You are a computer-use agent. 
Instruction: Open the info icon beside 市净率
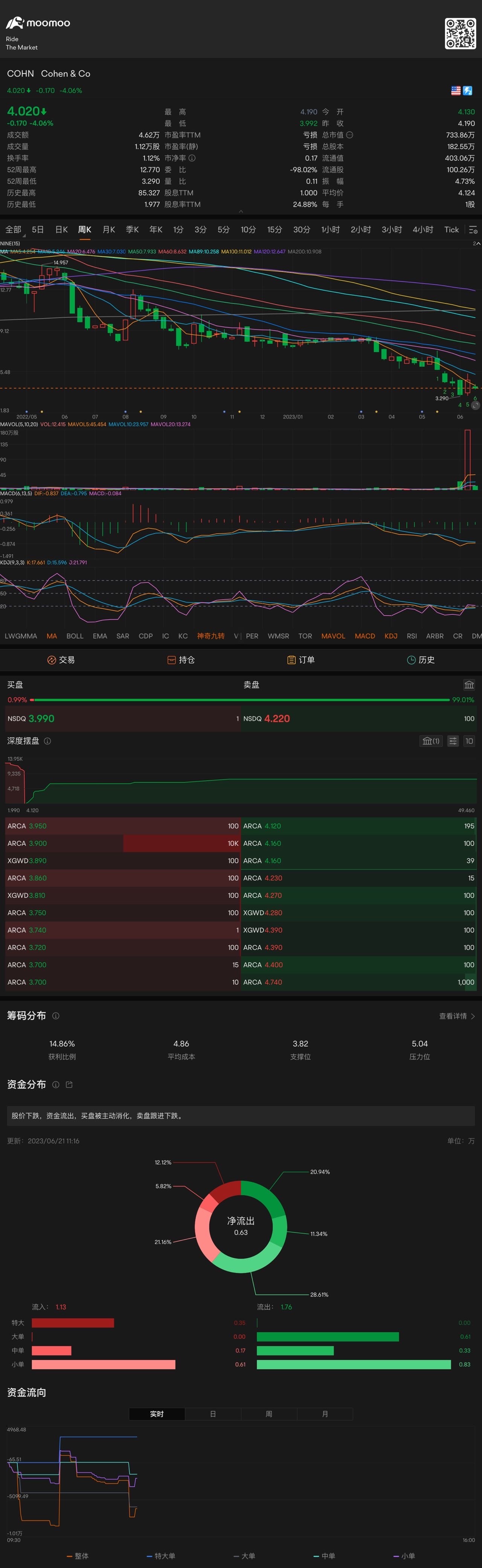click(192, 158)
